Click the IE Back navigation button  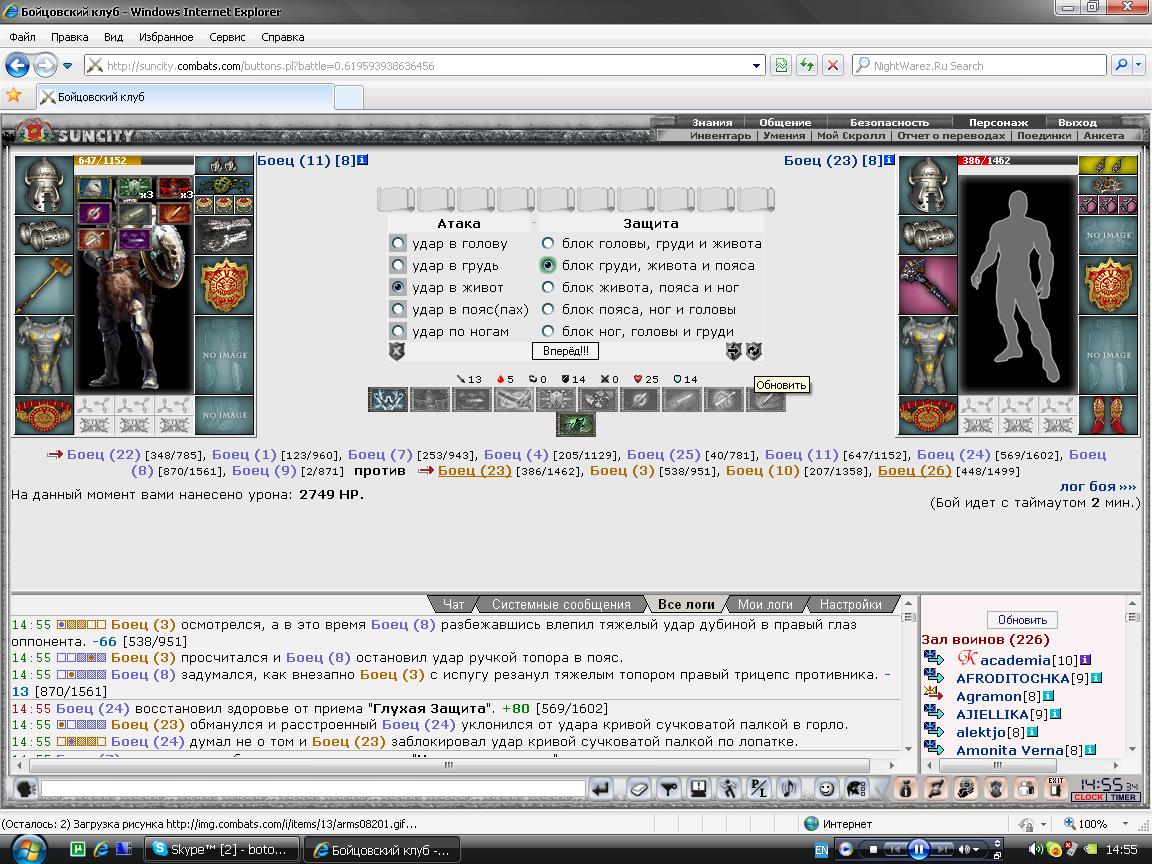(x=18, y=65)
